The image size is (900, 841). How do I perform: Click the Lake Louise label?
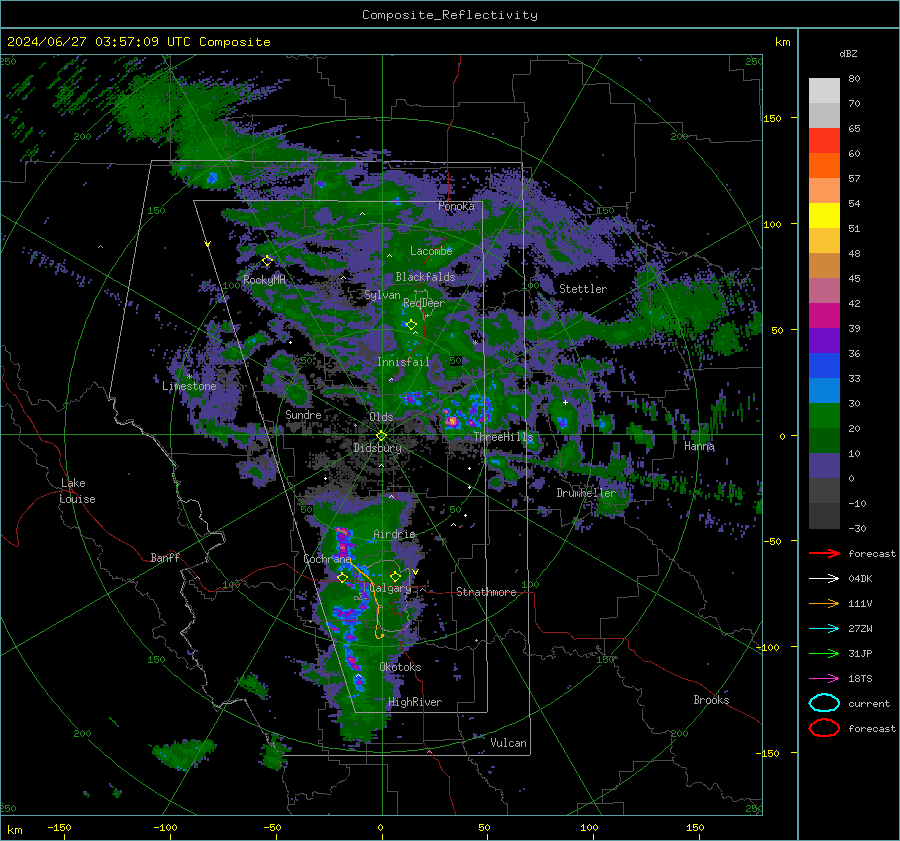(77, 491)
